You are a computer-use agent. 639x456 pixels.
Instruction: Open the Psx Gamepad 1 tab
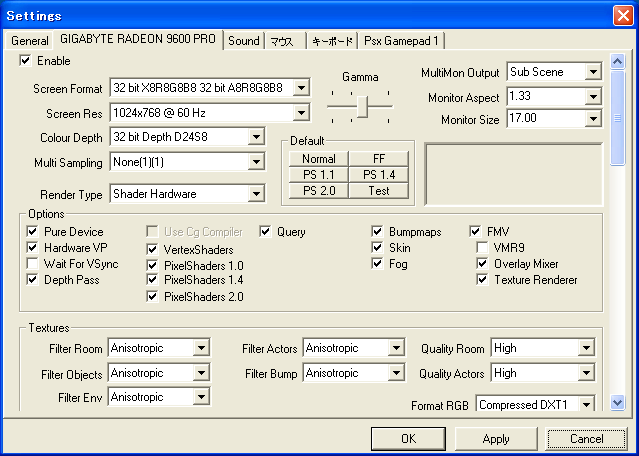(404, 41)
